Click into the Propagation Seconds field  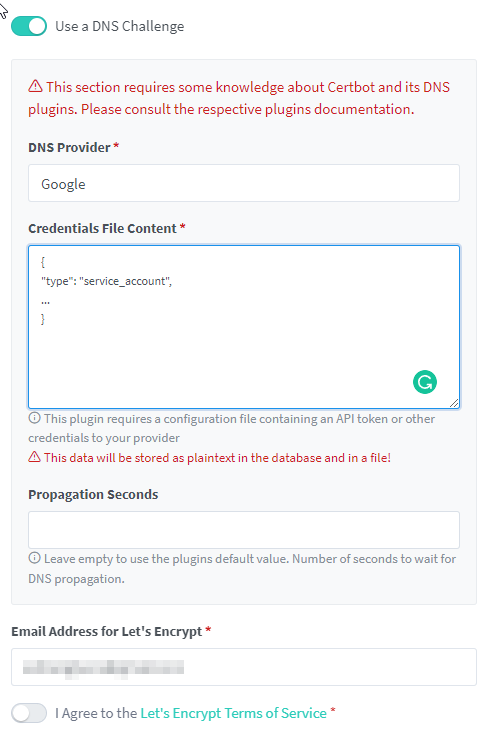coord(244,530)
